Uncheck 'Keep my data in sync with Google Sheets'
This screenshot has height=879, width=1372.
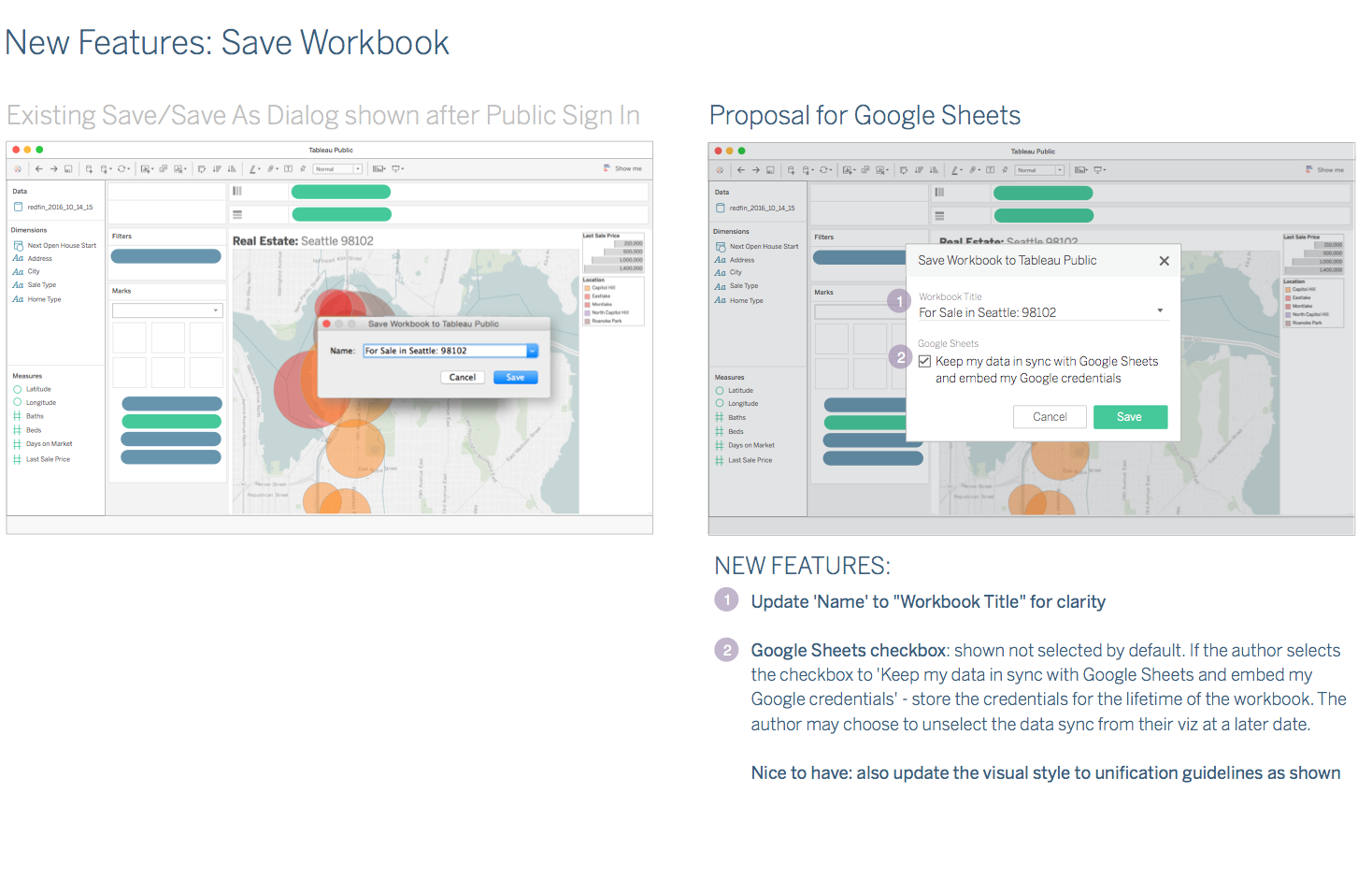924,361
